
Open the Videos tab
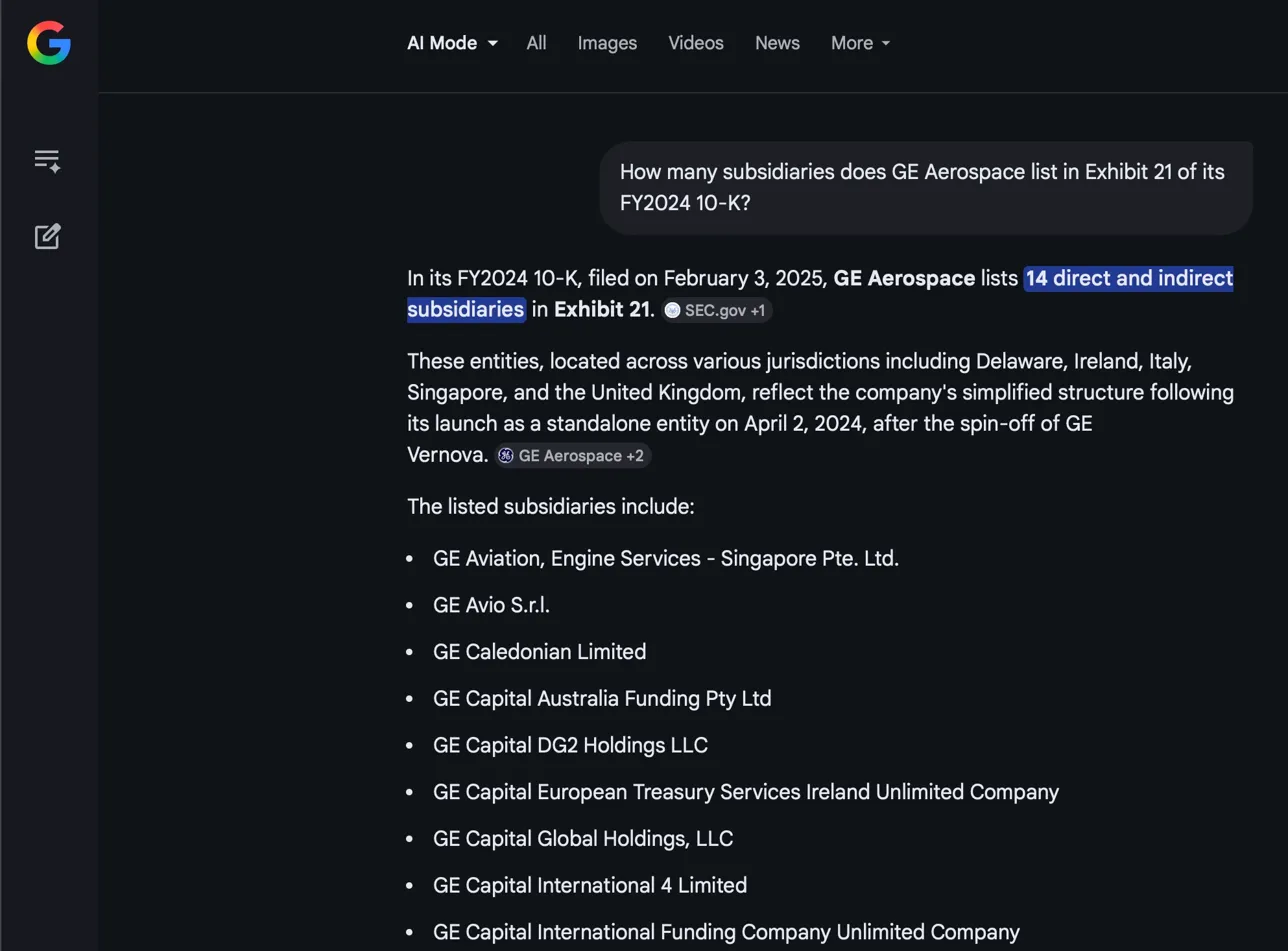696,43
